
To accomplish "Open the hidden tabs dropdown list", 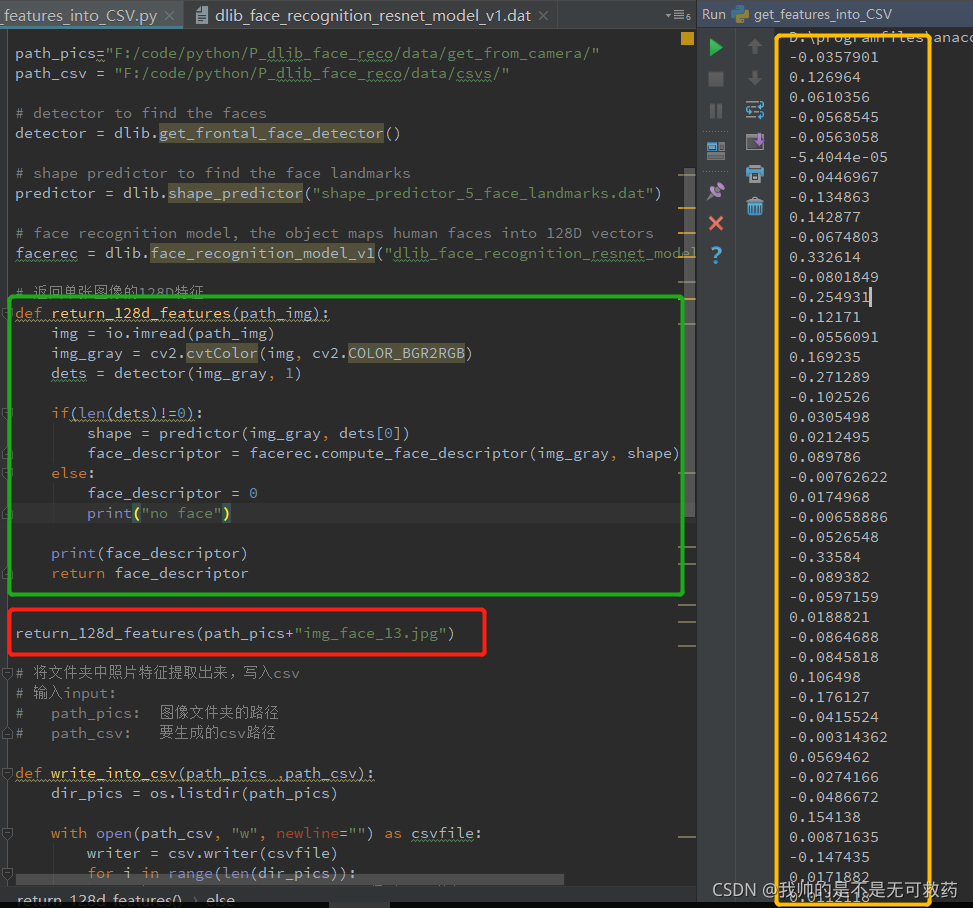I will pos(678,15).
